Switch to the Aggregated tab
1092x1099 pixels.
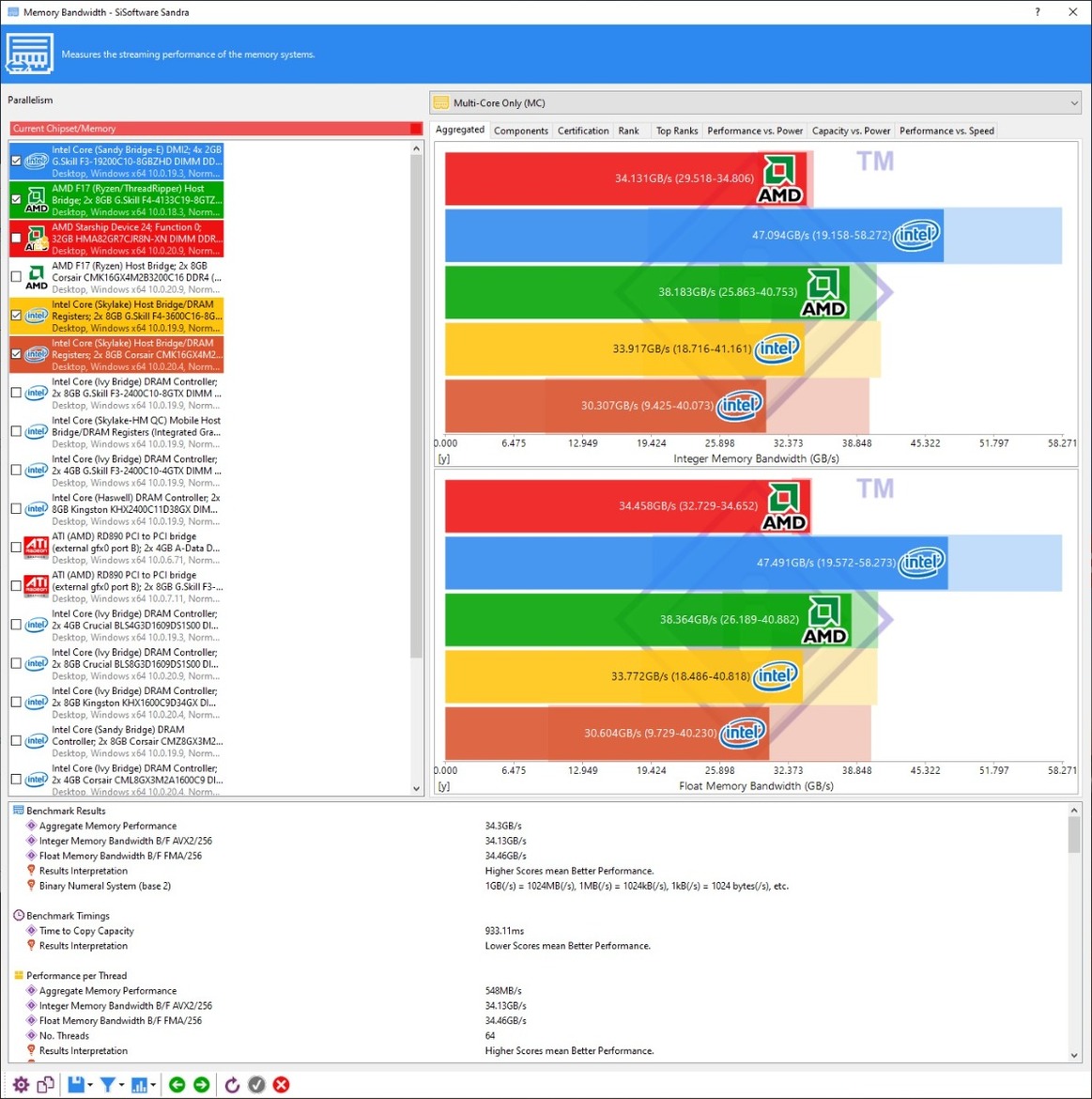(459, 130)
